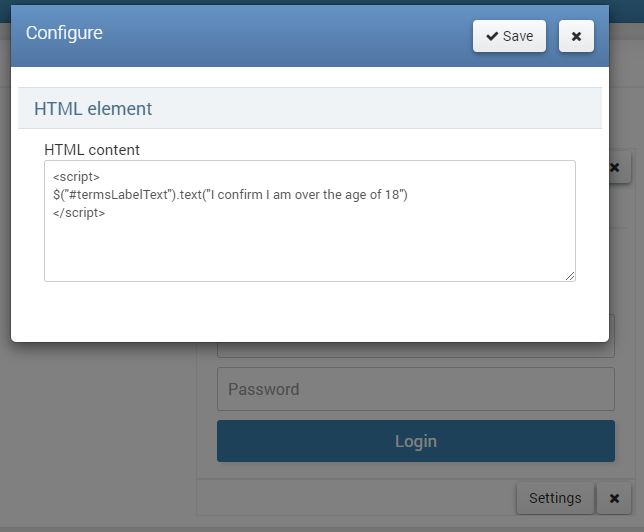Focus the field above Password

tap(416, 350)
